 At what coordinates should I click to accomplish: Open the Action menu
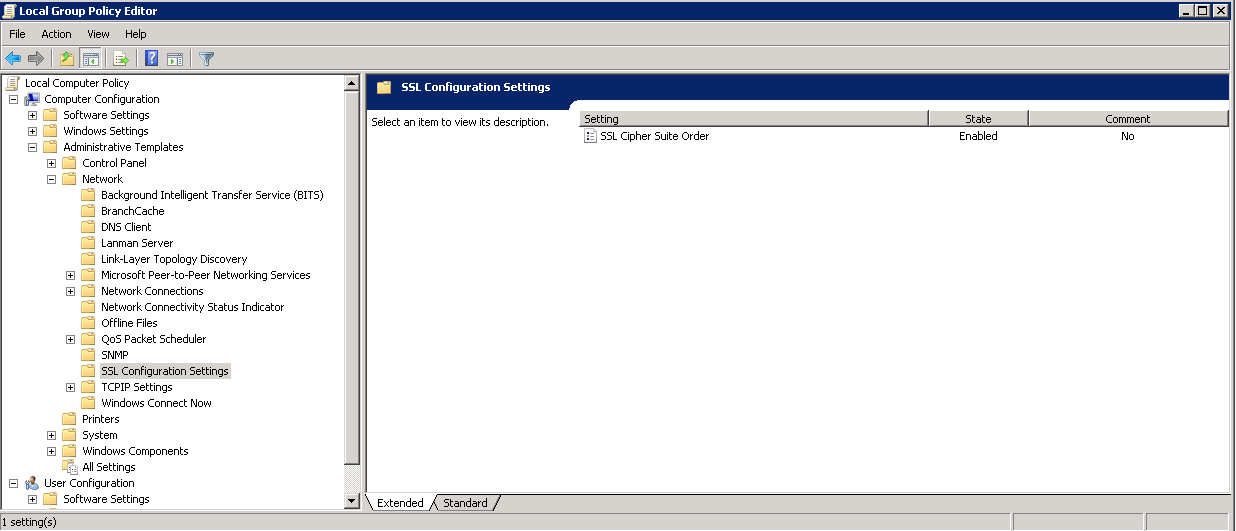pyautogui.click(x=56, y=34)
